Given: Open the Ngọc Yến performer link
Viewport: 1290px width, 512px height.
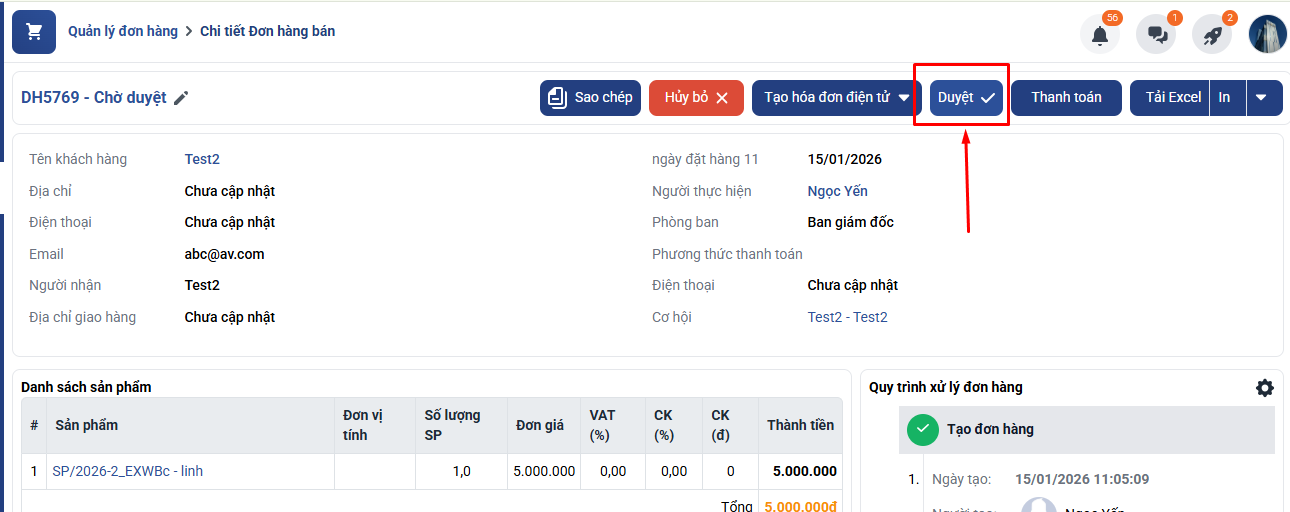Looking at the screenshot, I should point(837,191).
